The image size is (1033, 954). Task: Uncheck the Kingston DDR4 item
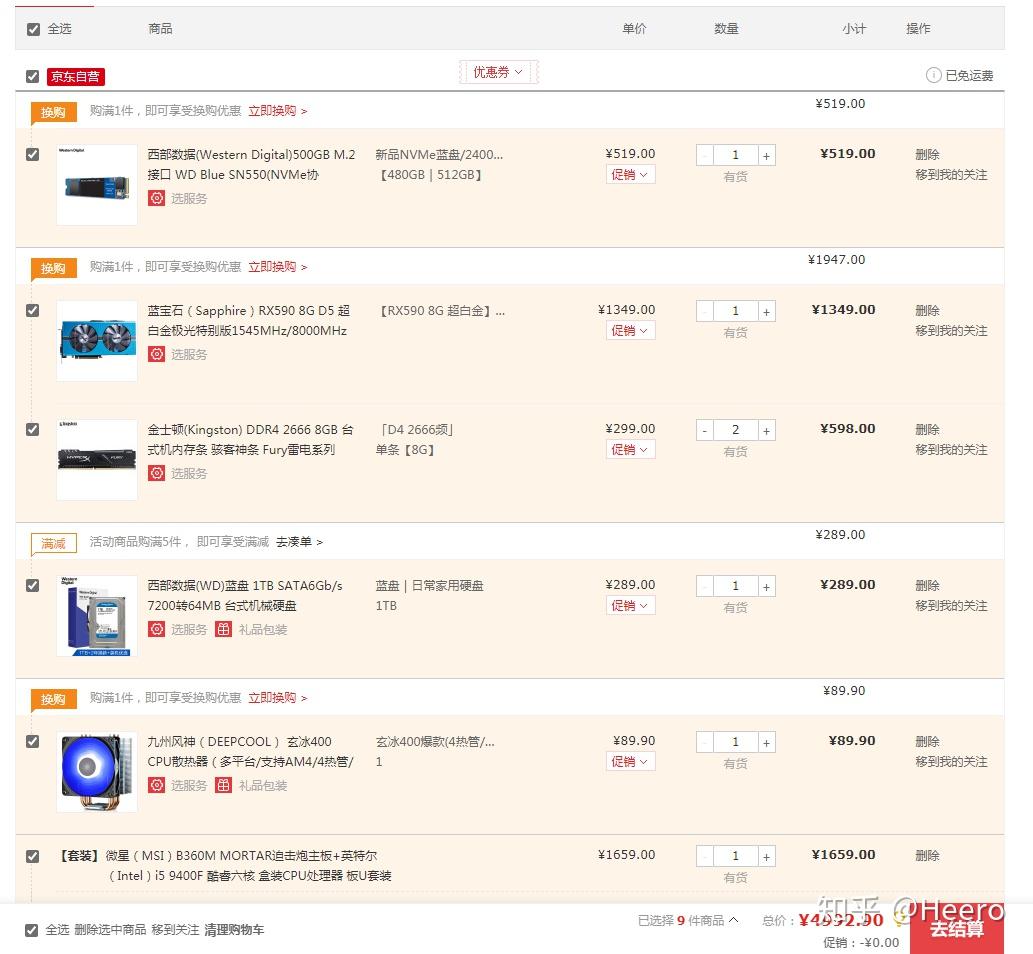pyautogui.click(x=32, y=429)
